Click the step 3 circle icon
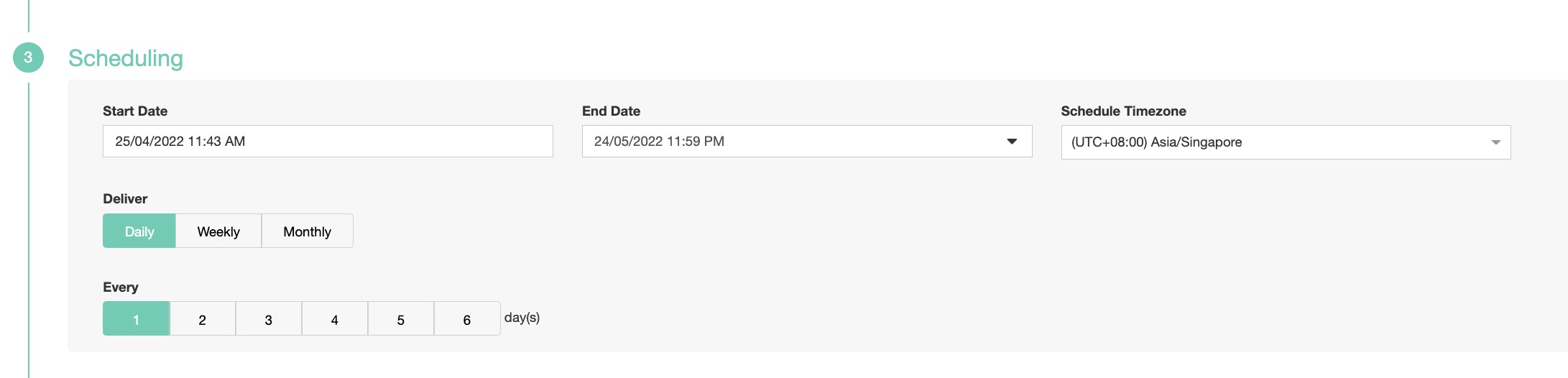 click(28, 57)
